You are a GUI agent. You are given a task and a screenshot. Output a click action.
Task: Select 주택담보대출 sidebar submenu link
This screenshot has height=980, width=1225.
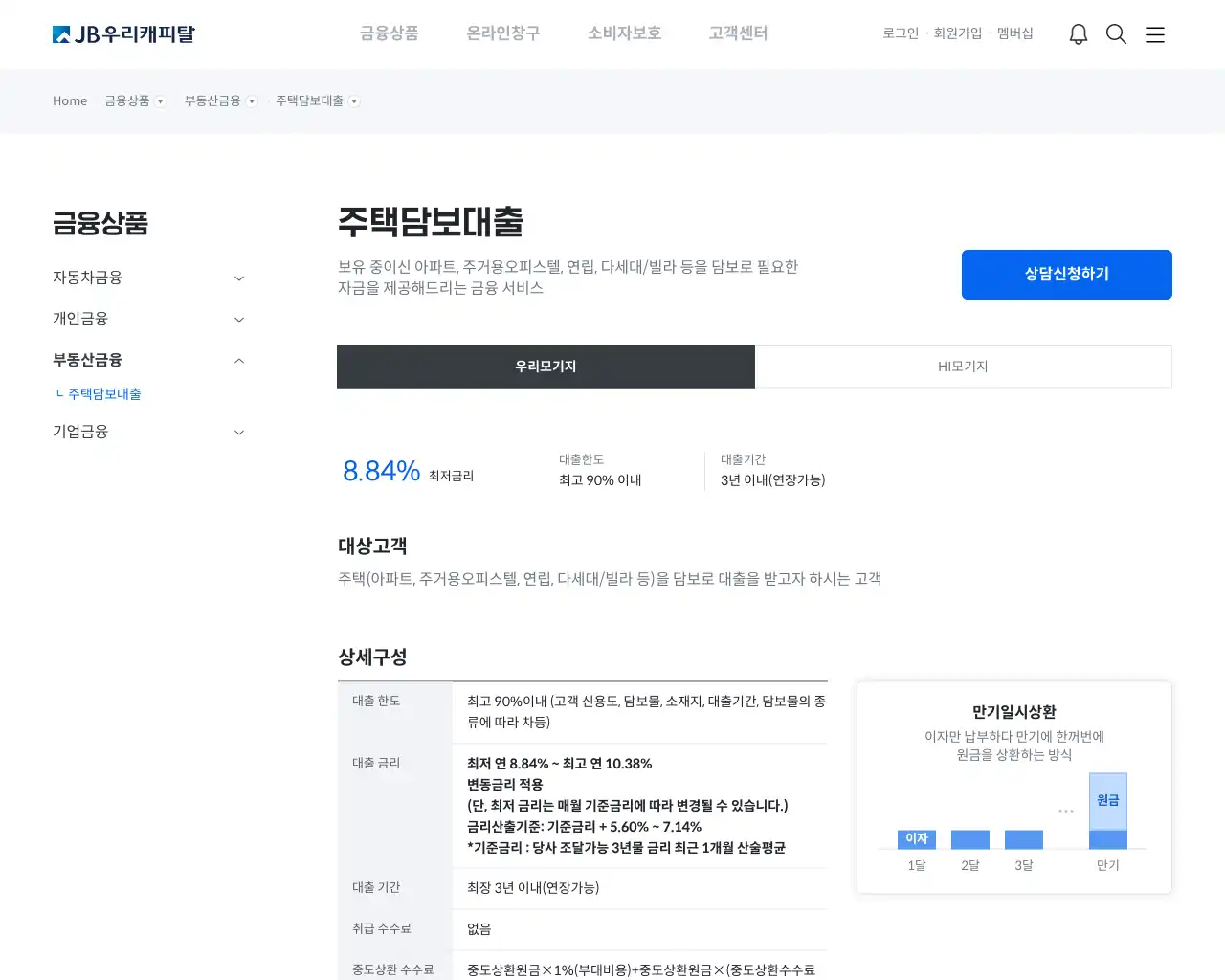[x=104, y=394]
